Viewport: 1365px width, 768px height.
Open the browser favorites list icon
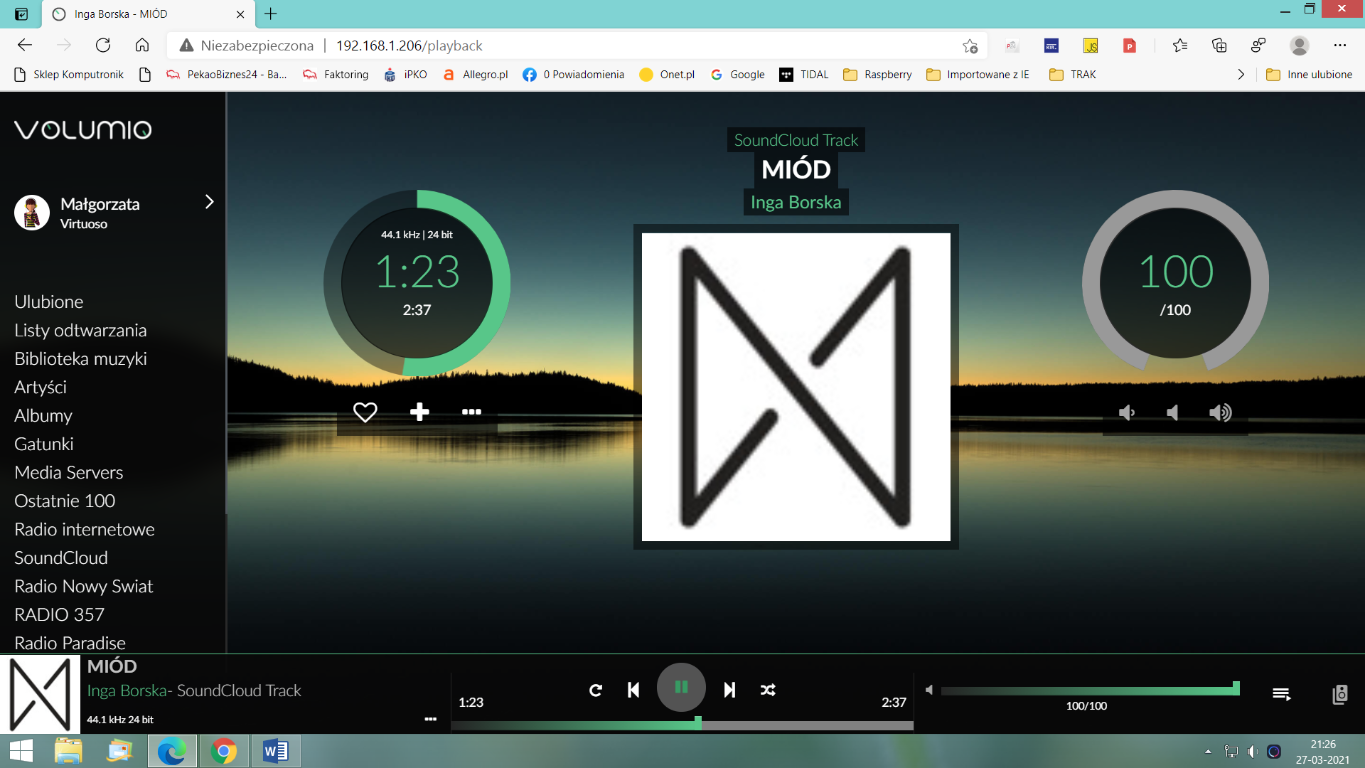click(1180, 45)
